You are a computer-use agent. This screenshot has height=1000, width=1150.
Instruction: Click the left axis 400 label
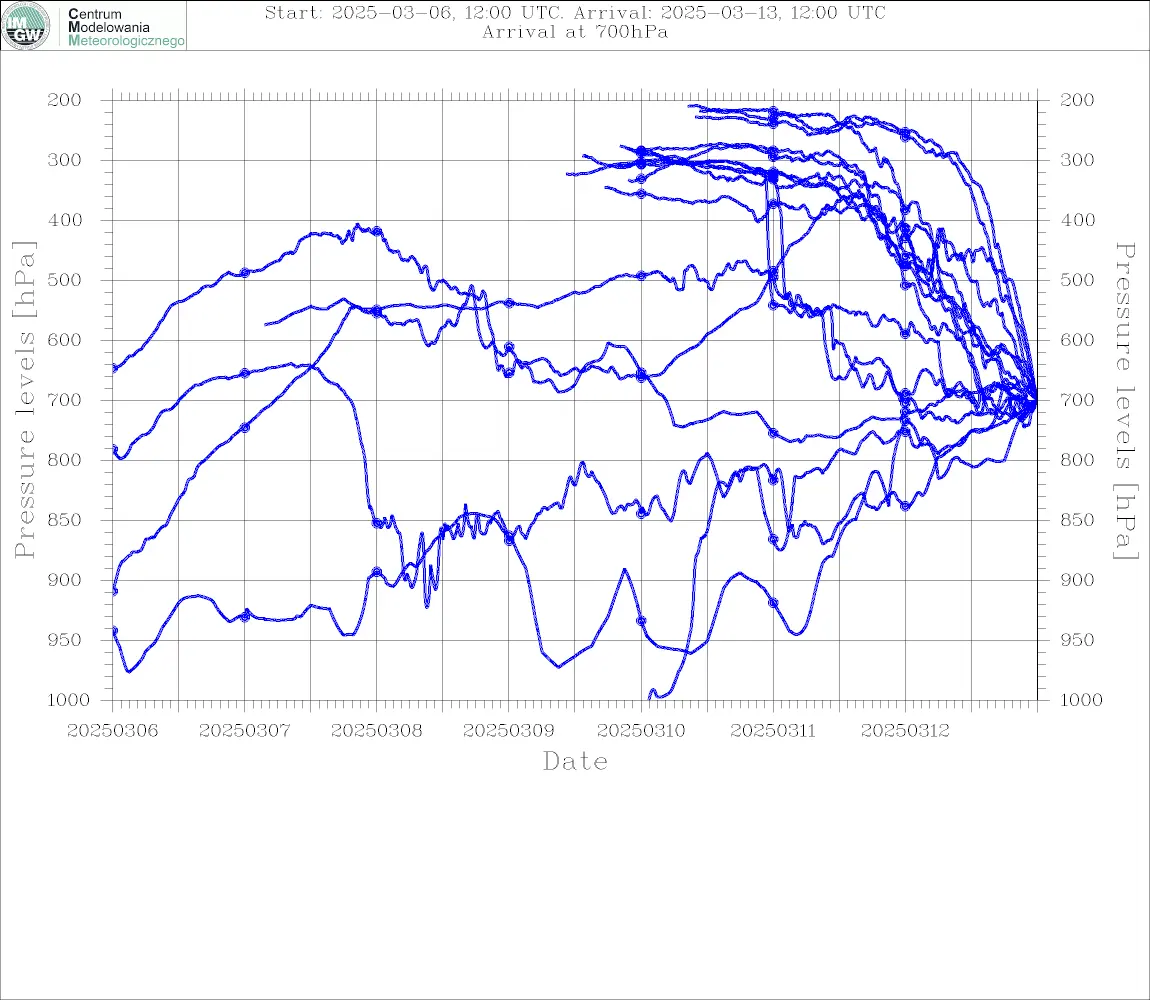[65, 220]
